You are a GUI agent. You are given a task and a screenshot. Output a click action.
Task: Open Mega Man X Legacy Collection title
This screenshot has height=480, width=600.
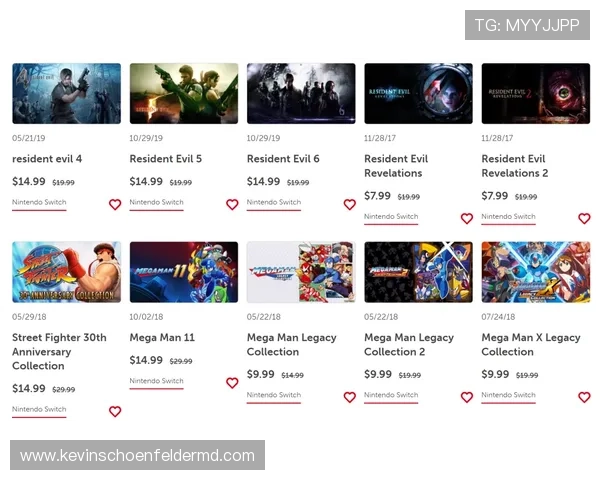coord(530,344)
